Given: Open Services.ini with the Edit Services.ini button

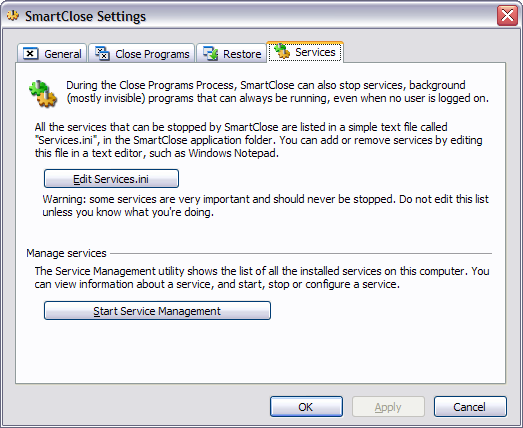Looking at the screenshot, I should coord(111,179).
